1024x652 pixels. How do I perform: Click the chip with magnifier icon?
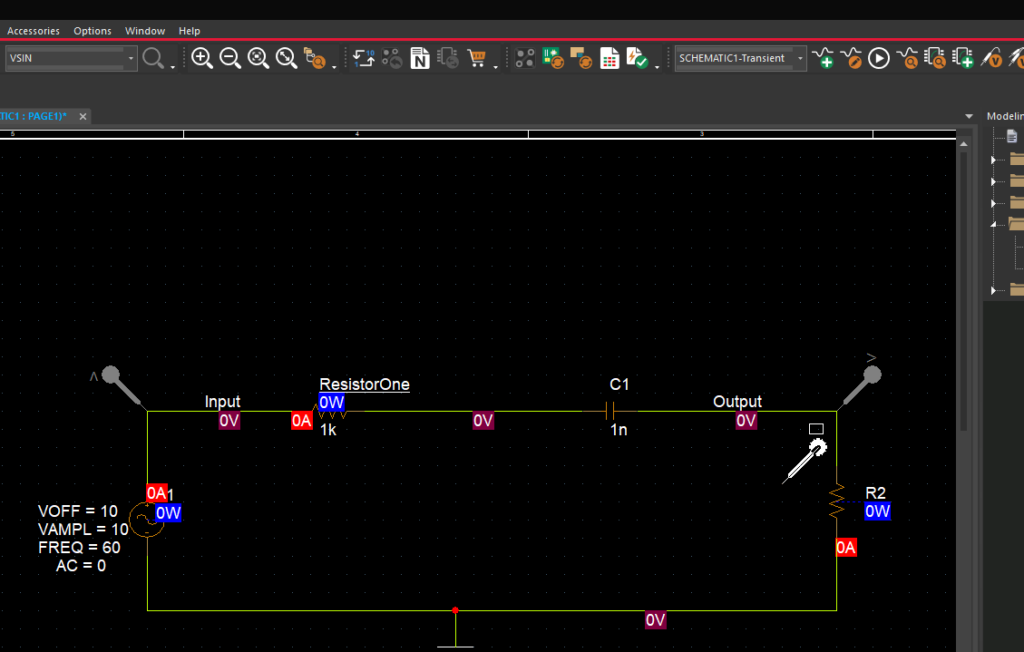(x=935, y=58)
